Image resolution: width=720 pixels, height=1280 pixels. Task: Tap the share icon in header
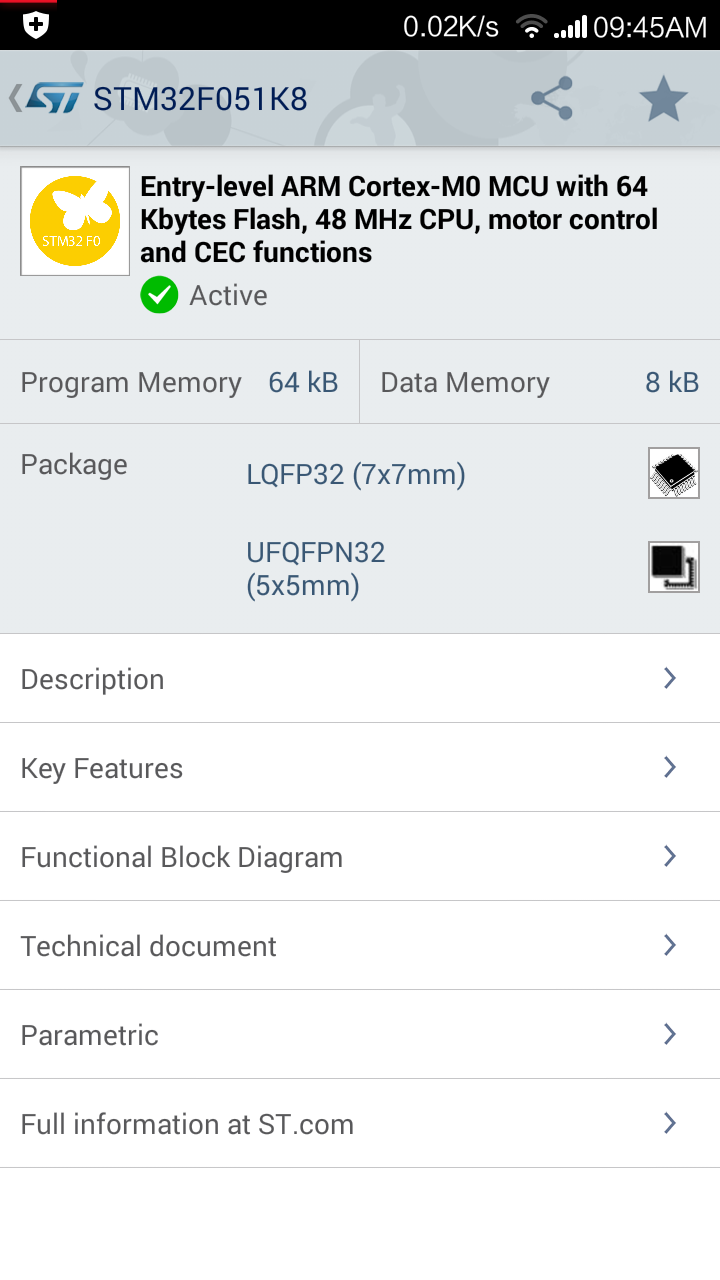(552, 98)
